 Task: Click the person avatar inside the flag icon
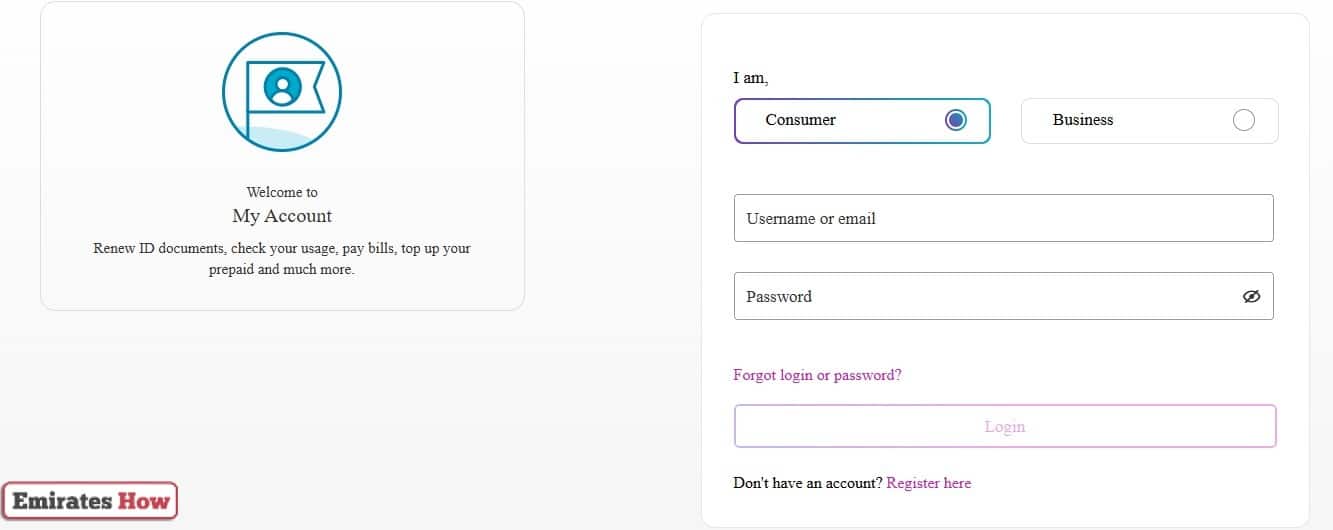coord(283,87)
